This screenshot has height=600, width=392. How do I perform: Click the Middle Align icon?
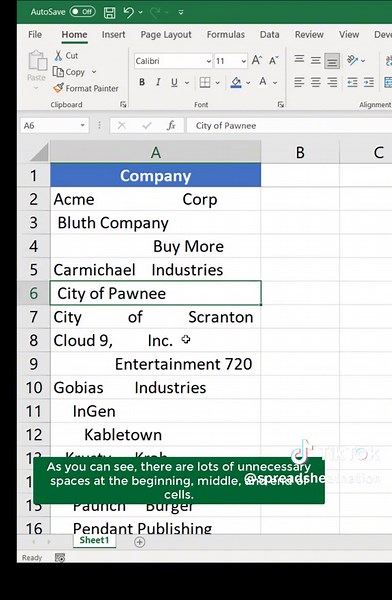click(316, 60)
